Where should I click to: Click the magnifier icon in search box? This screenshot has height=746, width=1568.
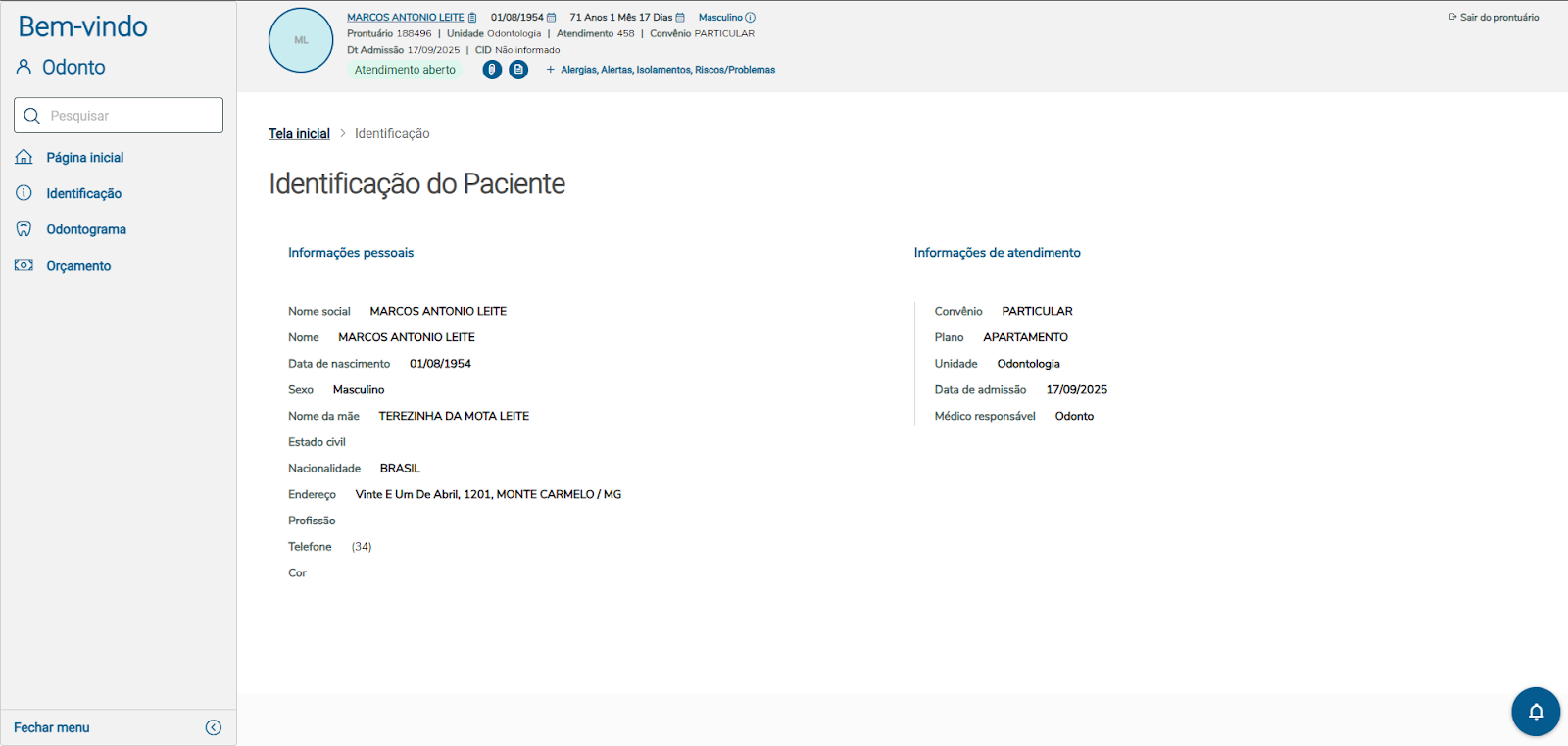[31, 116]
